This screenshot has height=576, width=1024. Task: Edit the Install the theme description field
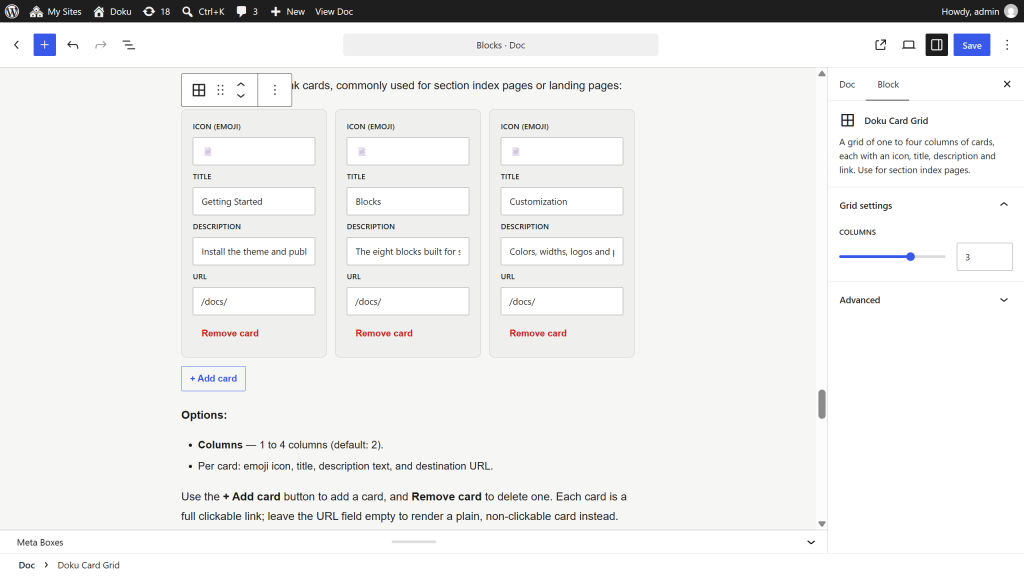tap(254, 251)
